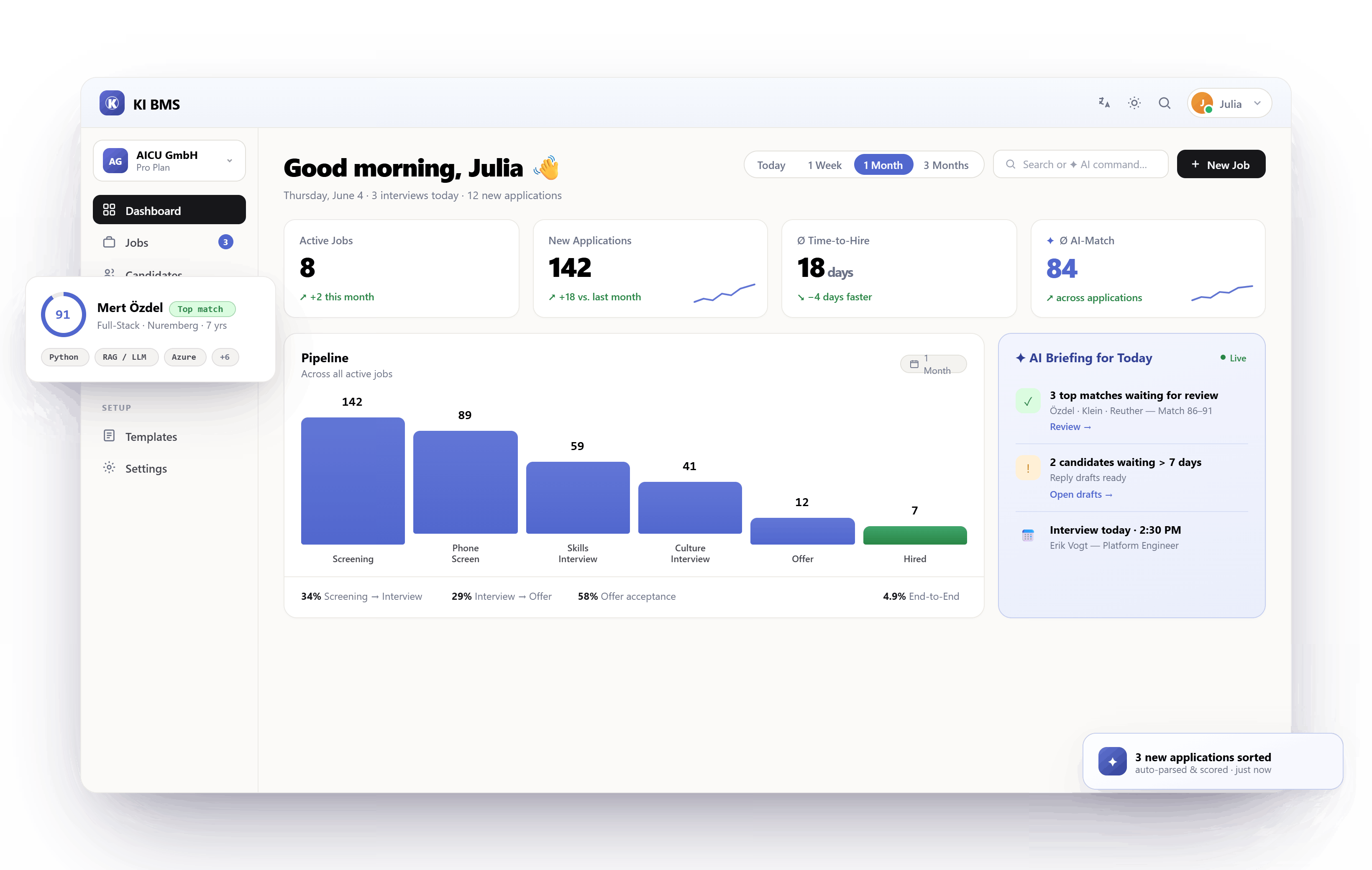Open the Pipeline 1 Month period selector
The image size is (1372, 870).
(933, 363)
